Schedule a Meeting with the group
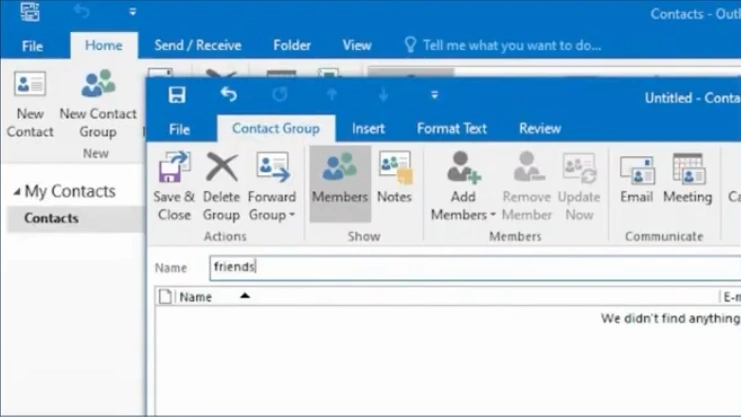Screen dimensions: 741x417 pyautogui.click(x=688, y=179)
